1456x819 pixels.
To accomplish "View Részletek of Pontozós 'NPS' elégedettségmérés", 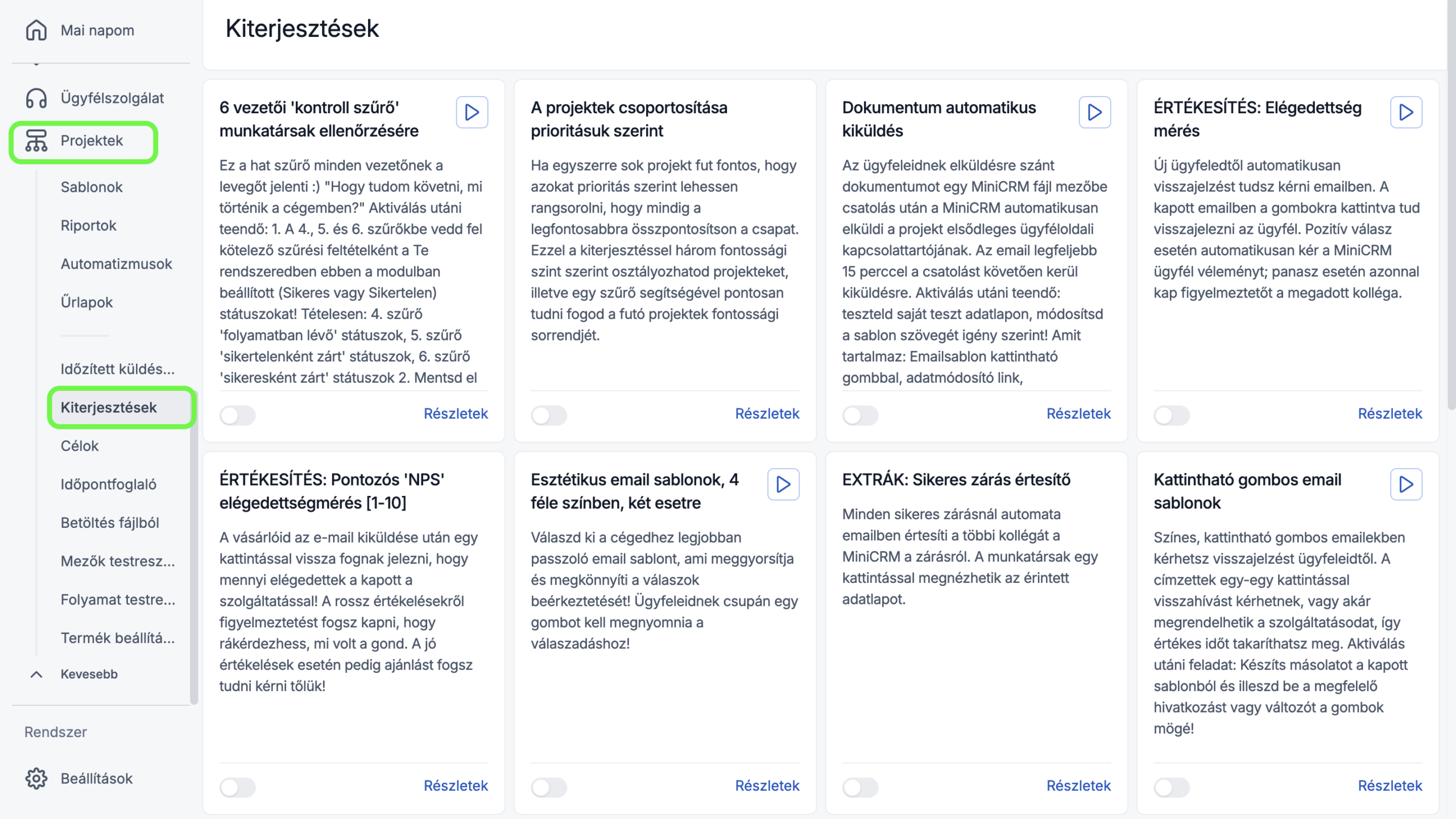I will click(x=456, y=785).
